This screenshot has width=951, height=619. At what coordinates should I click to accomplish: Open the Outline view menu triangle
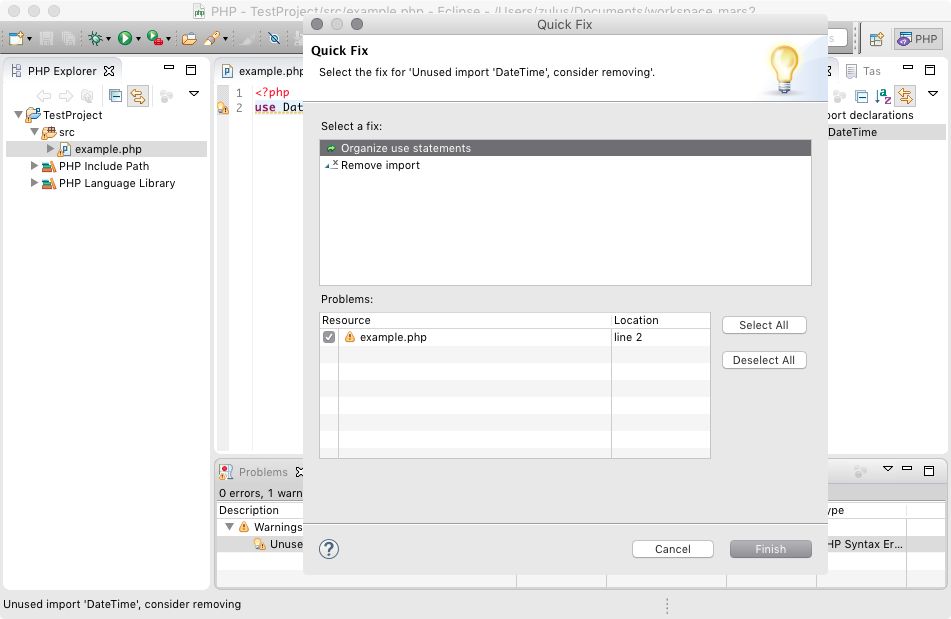[x=933, y=94]
